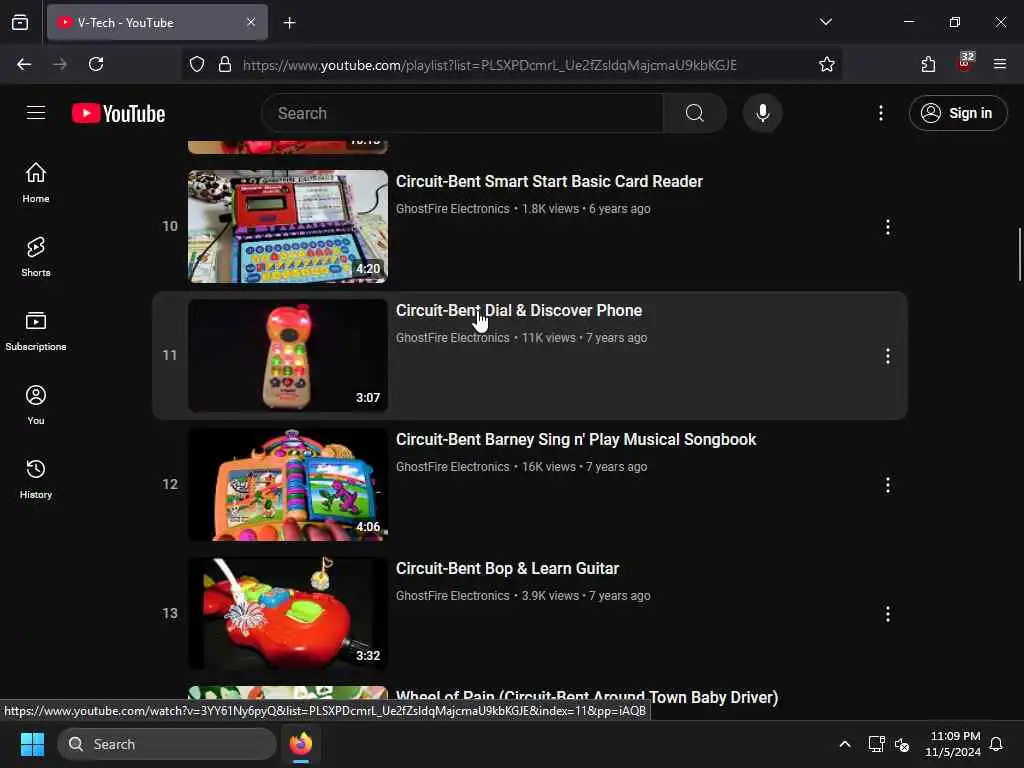Open the extension with 32 badge
The width and height of the screenshot is (1024, 768).
(965, 63)
